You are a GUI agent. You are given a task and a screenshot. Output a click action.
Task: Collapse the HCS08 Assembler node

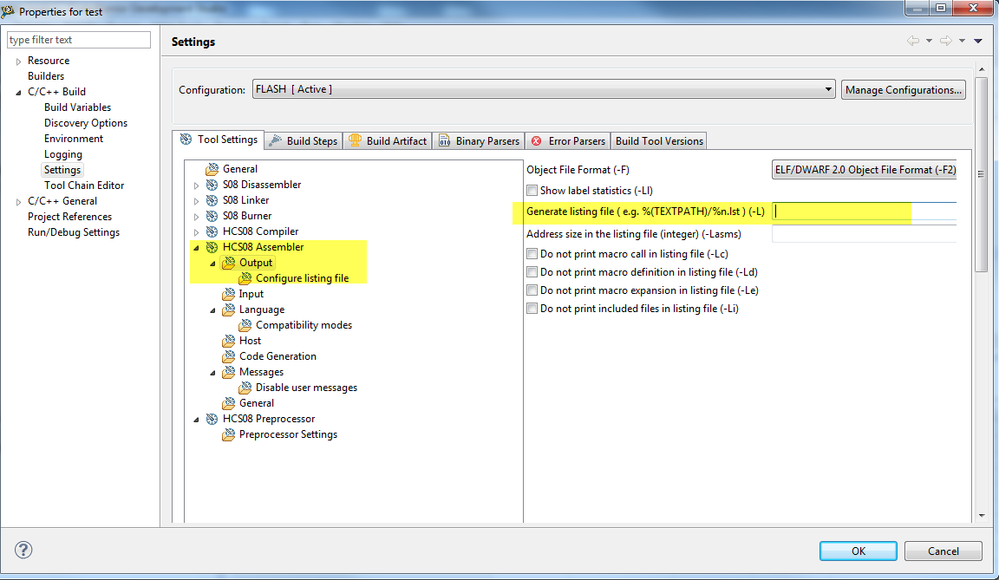coord(196,248)
